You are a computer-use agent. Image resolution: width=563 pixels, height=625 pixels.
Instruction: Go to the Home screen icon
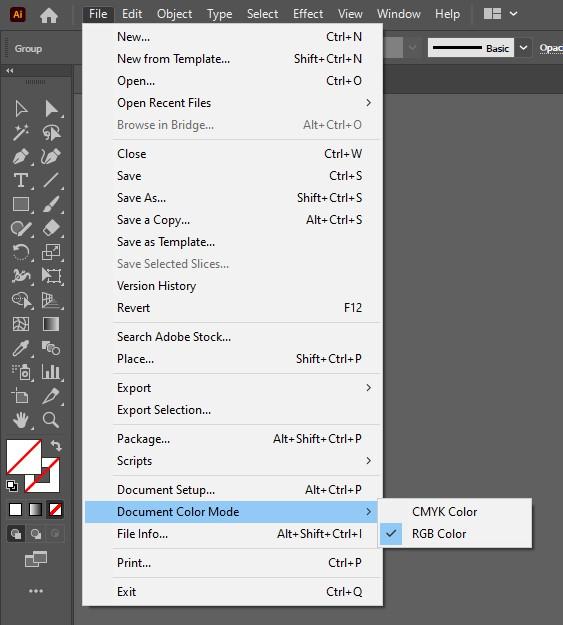click(49, 15)
